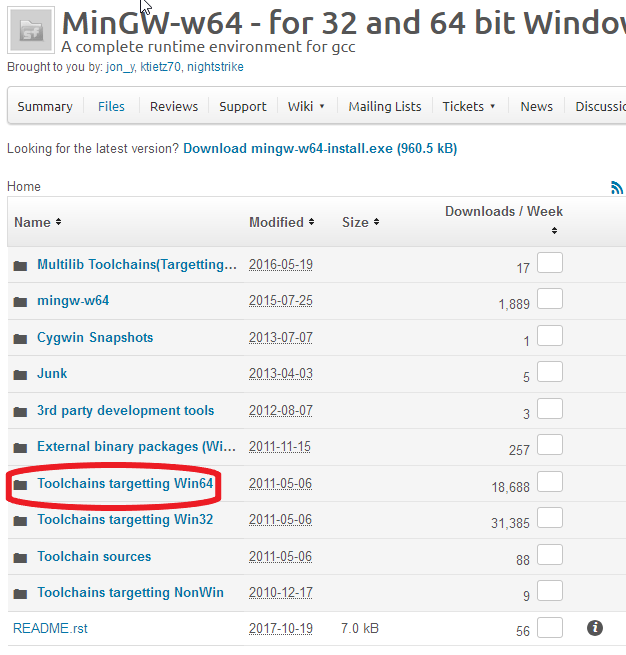Tick the download box for Junk row
This screenshot has height=655, width=626.
pyautogui.click(x=550, y=372)
